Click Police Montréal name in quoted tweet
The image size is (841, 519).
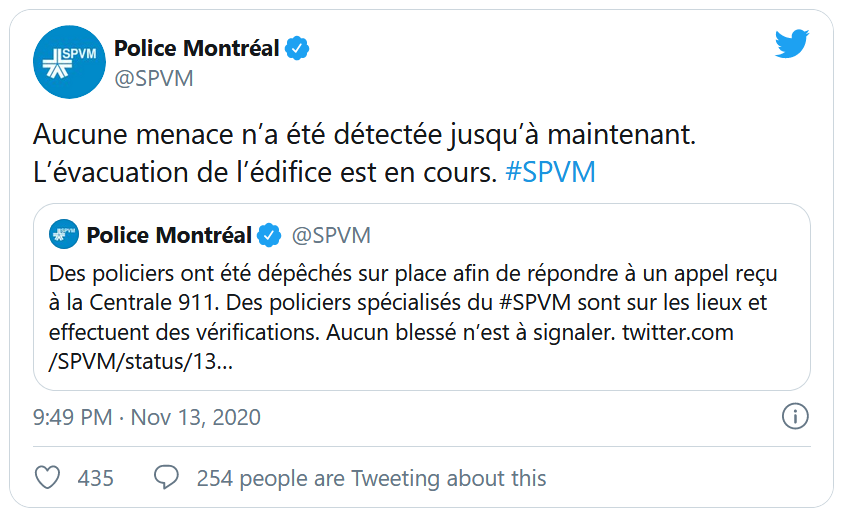169,236
